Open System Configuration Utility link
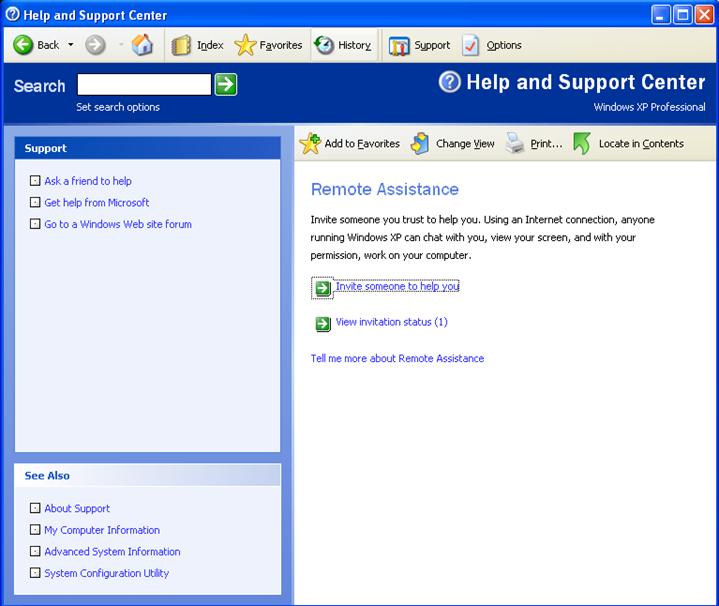This screenshot has width=719, height=606. 106,573
